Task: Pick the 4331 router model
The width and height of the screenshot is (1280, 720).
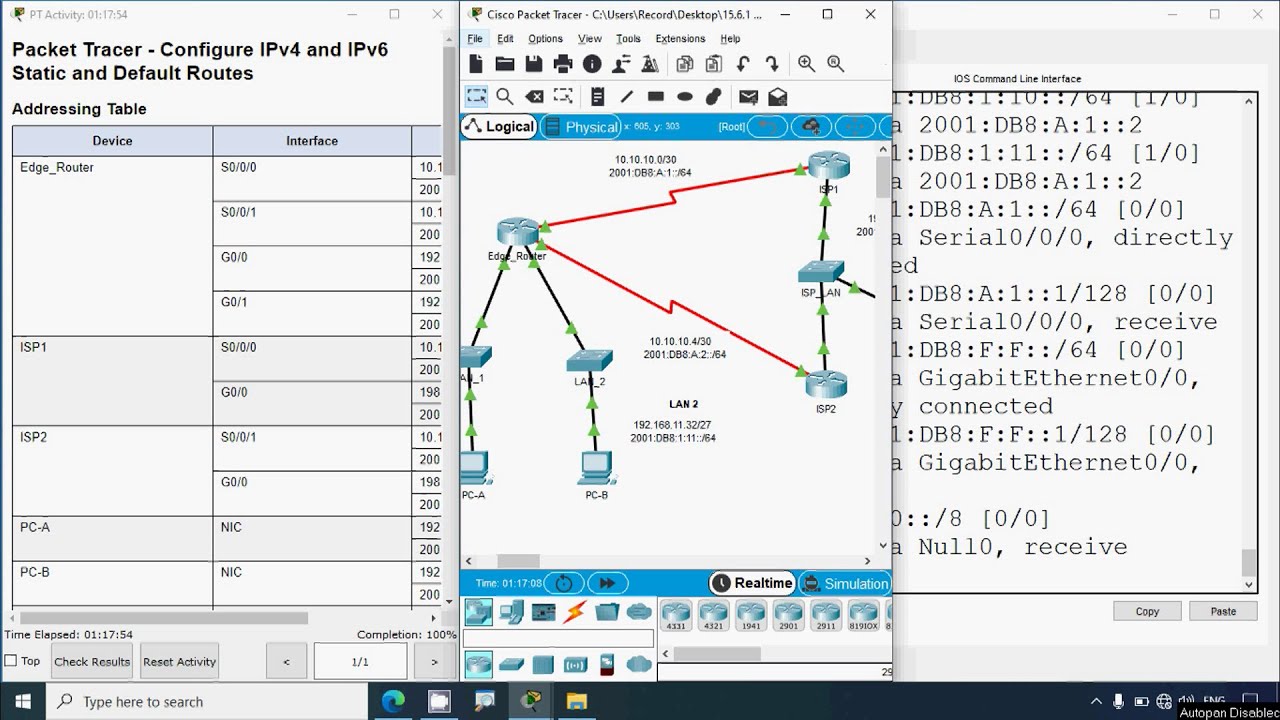Action: [676, 616]
